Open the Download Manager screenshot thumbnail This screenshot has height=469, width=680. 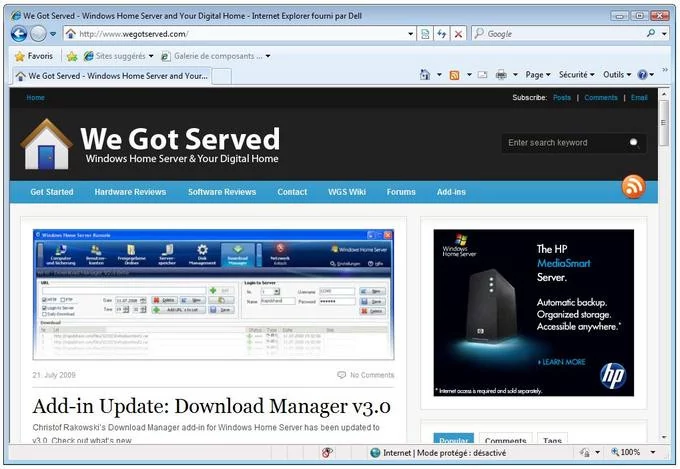point(213,295)
